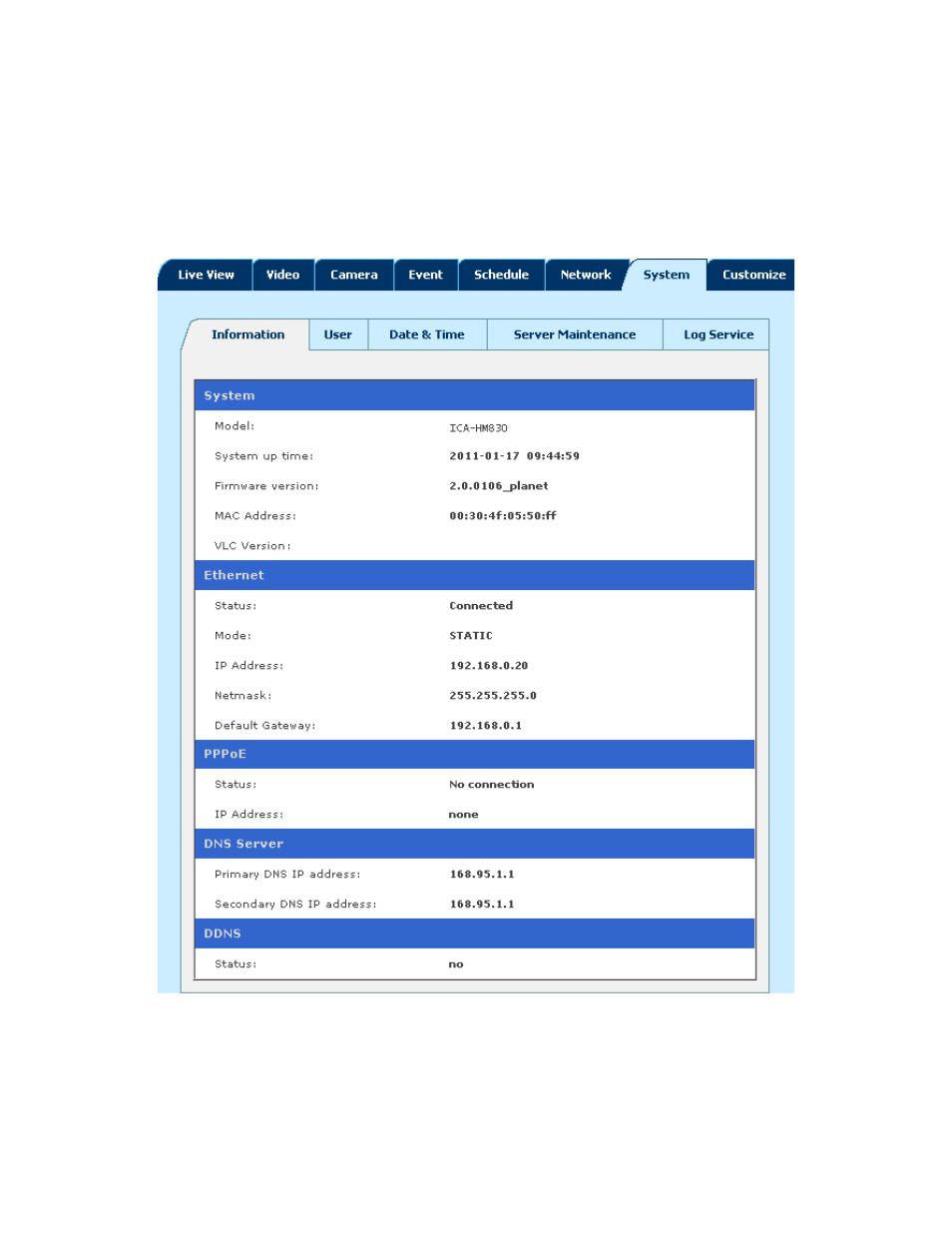952x1233 pixels.
Task: Open the Network tab
Action: tap(586, 275)
